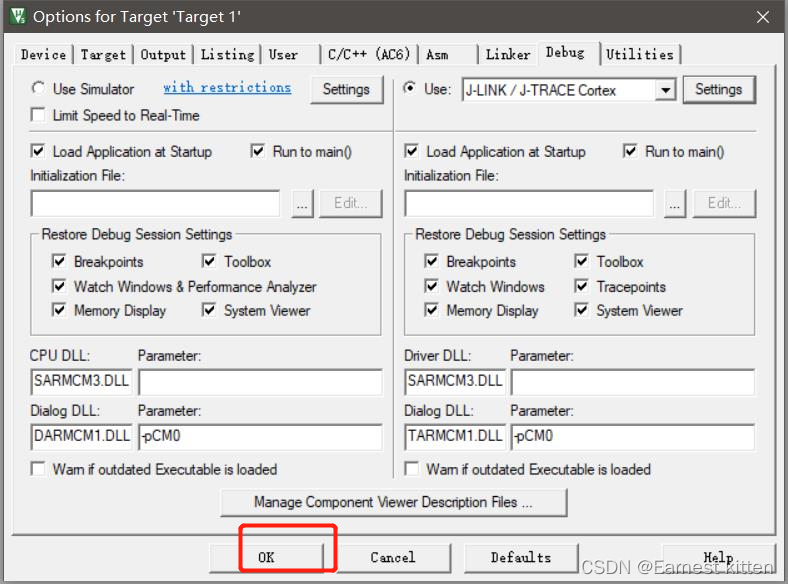
Task: Toggle simulator Warn if outdated Executable
Action: click(38, 469)
